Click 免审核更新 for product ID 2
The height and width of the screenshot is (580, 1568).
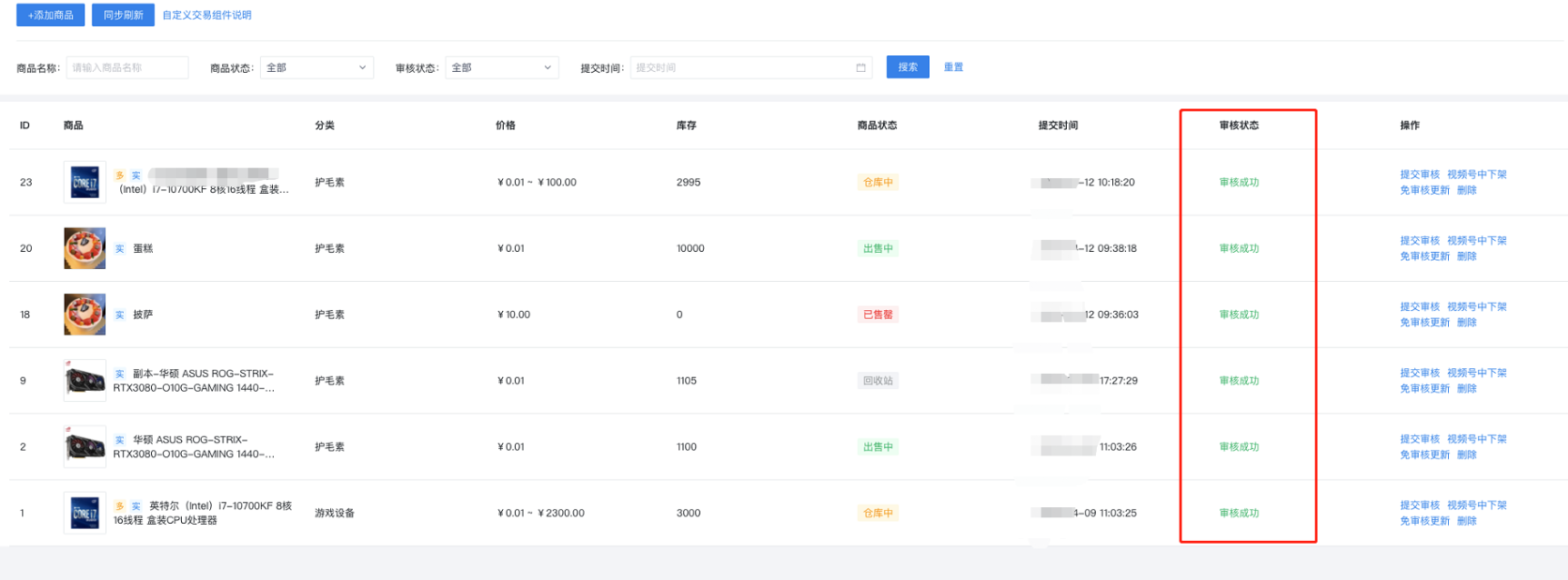point(1424,455)
